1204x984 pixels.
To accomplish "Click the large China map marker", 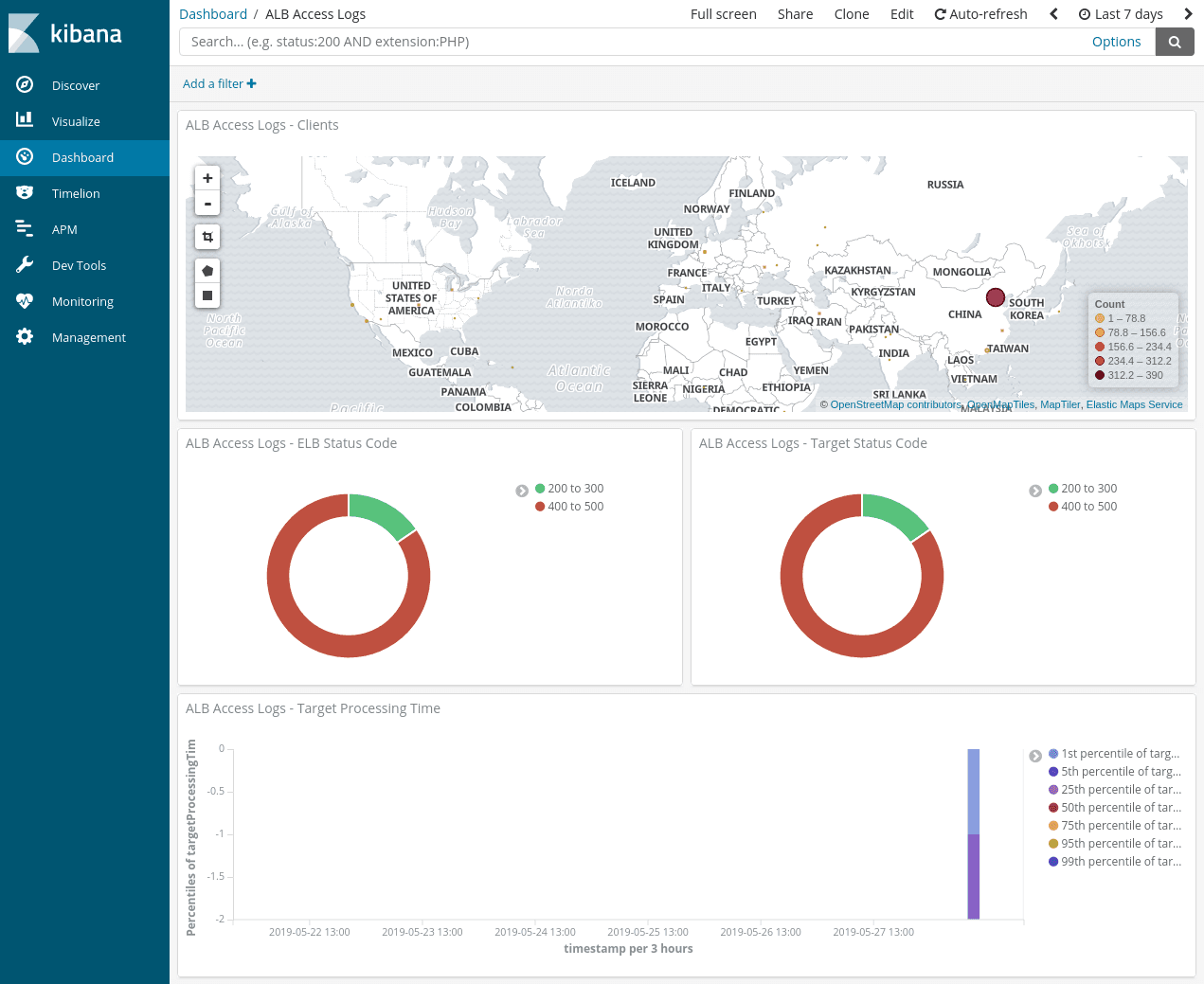I will coord(996,297).
